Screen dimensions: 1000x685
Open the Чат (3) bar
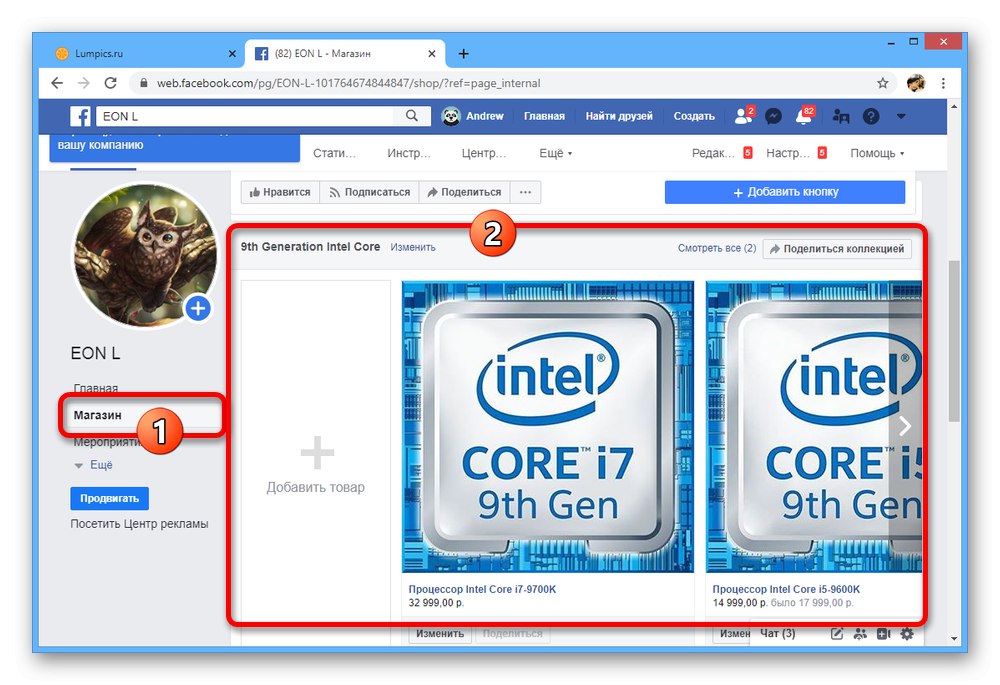pos(777,633)
